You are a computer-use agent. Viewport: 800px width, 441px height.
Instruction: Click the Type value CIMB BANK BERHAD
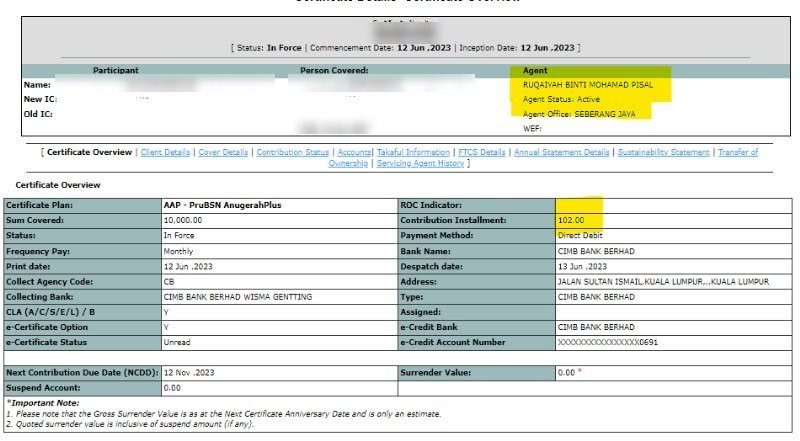(596, 297)
